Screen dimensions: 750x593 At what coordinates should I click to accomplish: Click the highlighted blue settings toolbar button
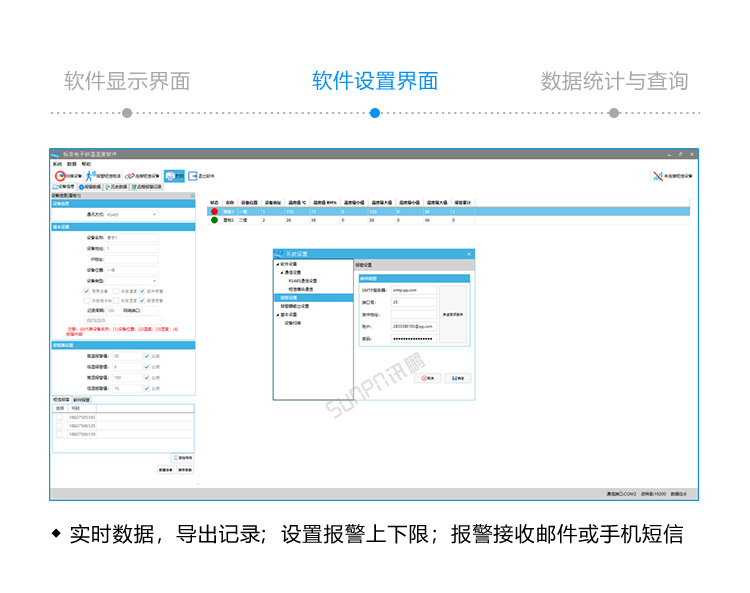(x=174, y=176)
